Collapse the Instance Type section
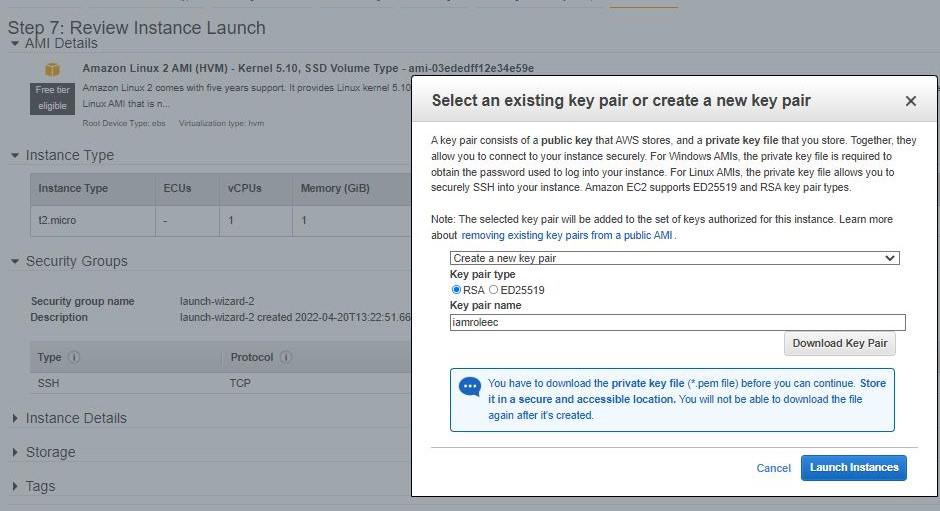 pyautogui.click(x=15, y=155)
